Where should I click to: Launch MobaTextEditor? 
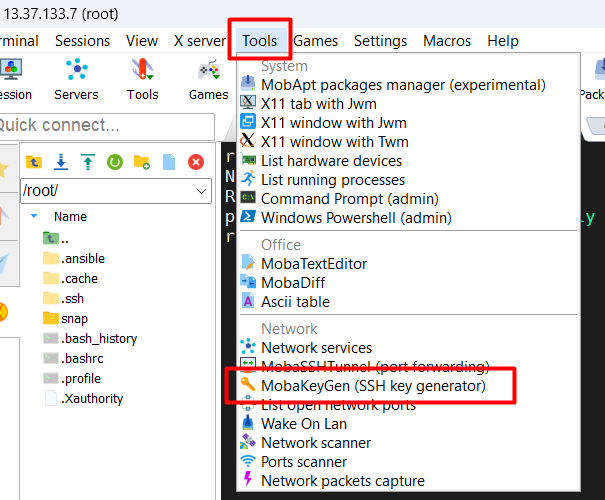click(409, 264)
